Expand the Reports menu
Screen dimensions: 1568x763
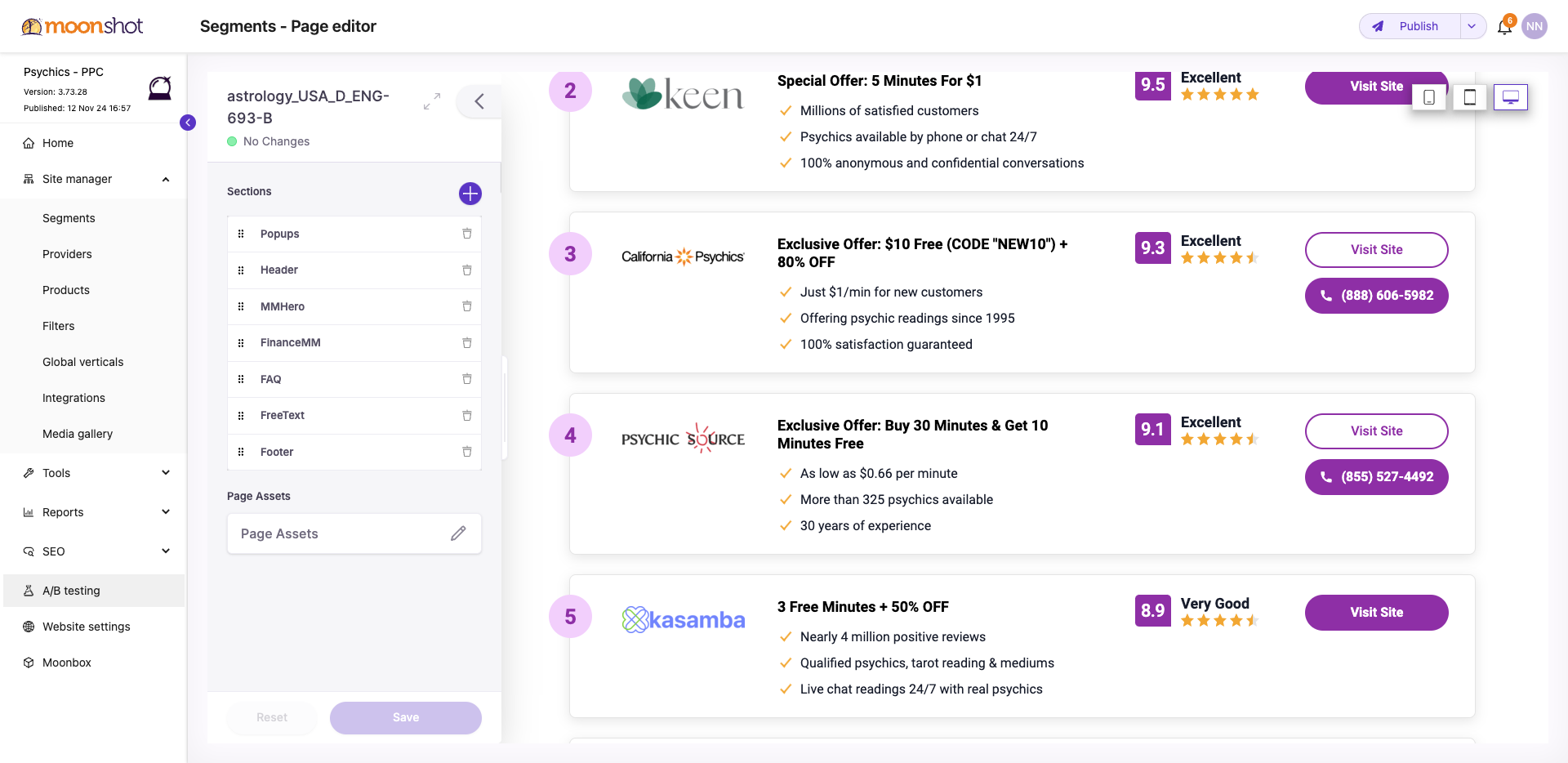point(166,512)
